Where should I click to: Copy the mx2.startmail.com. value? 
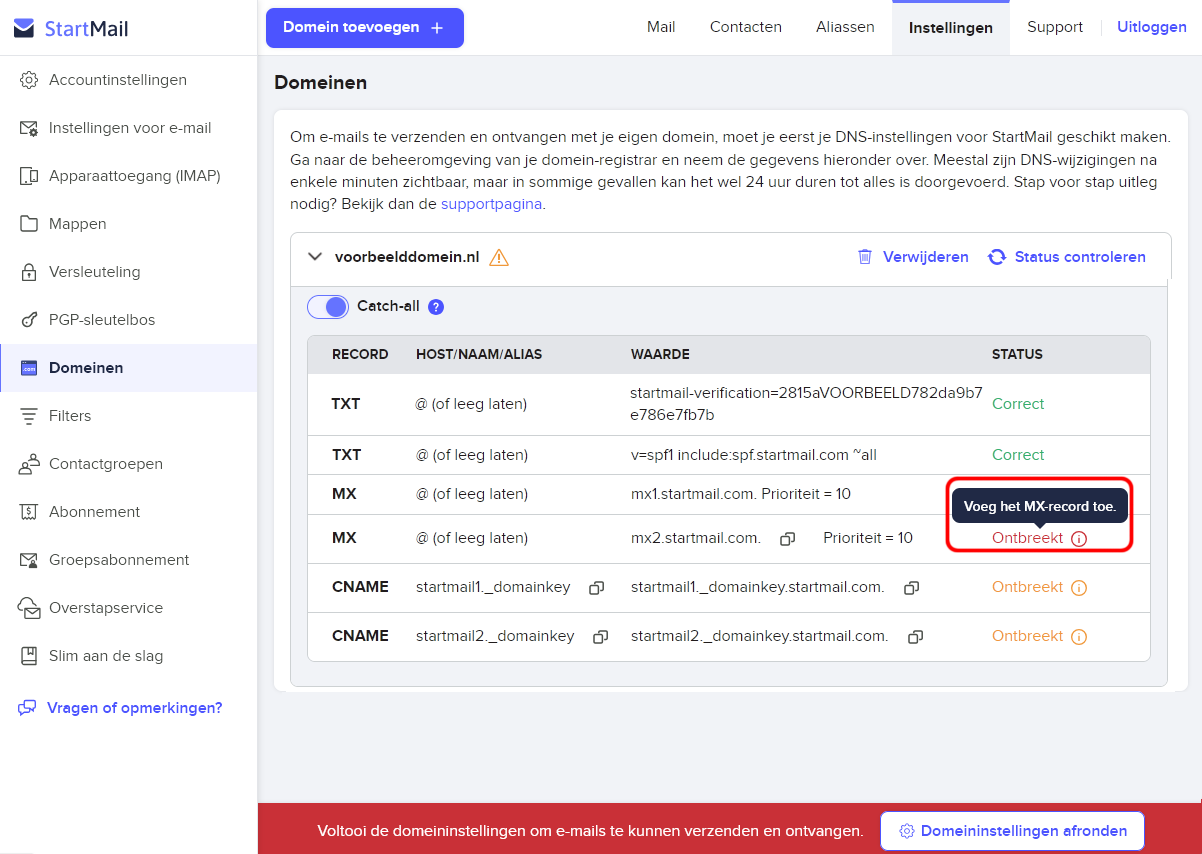[788, 539]
